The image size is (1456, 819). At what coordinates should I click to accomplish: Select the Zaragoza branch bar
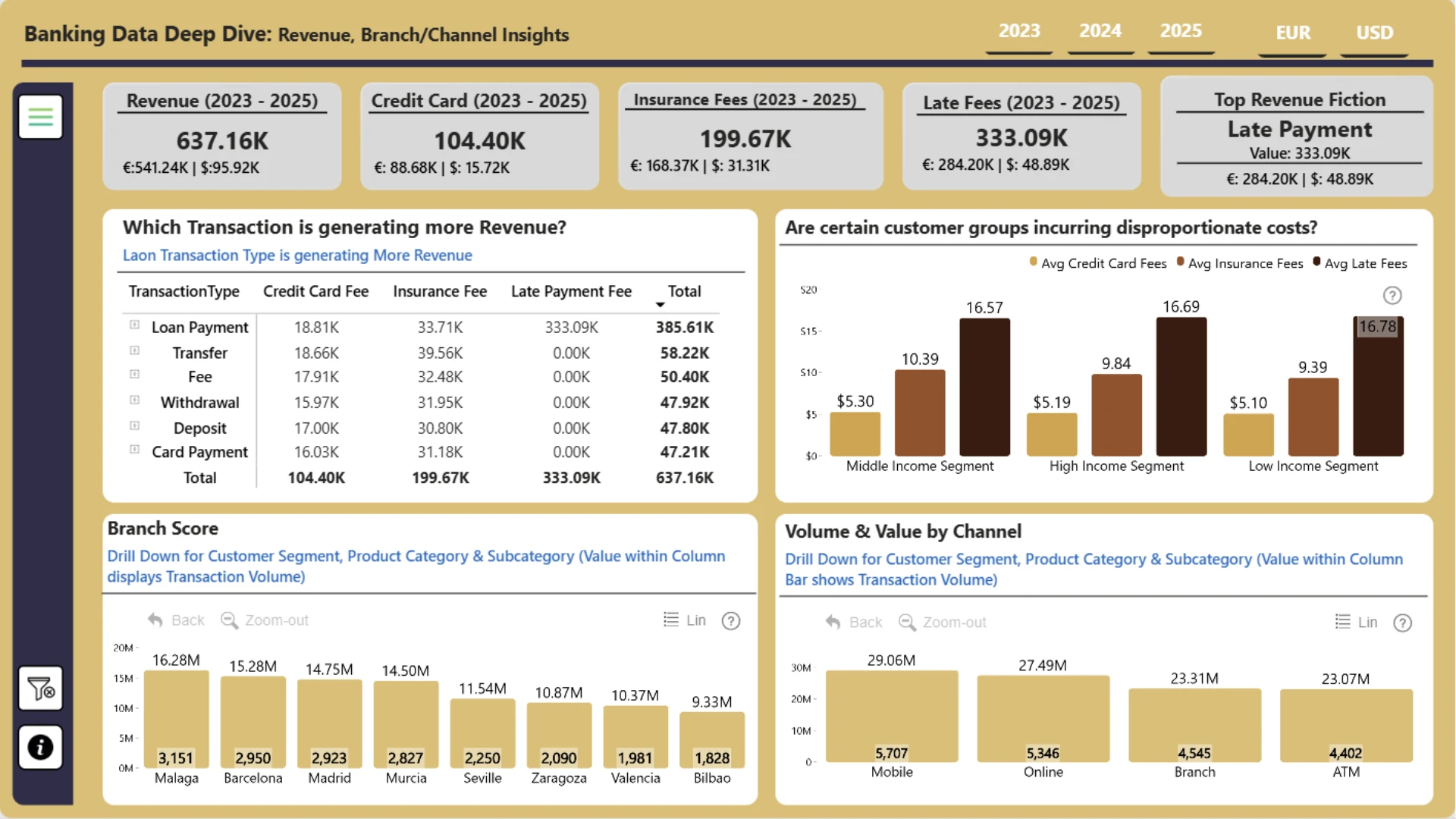coord(559,736)
